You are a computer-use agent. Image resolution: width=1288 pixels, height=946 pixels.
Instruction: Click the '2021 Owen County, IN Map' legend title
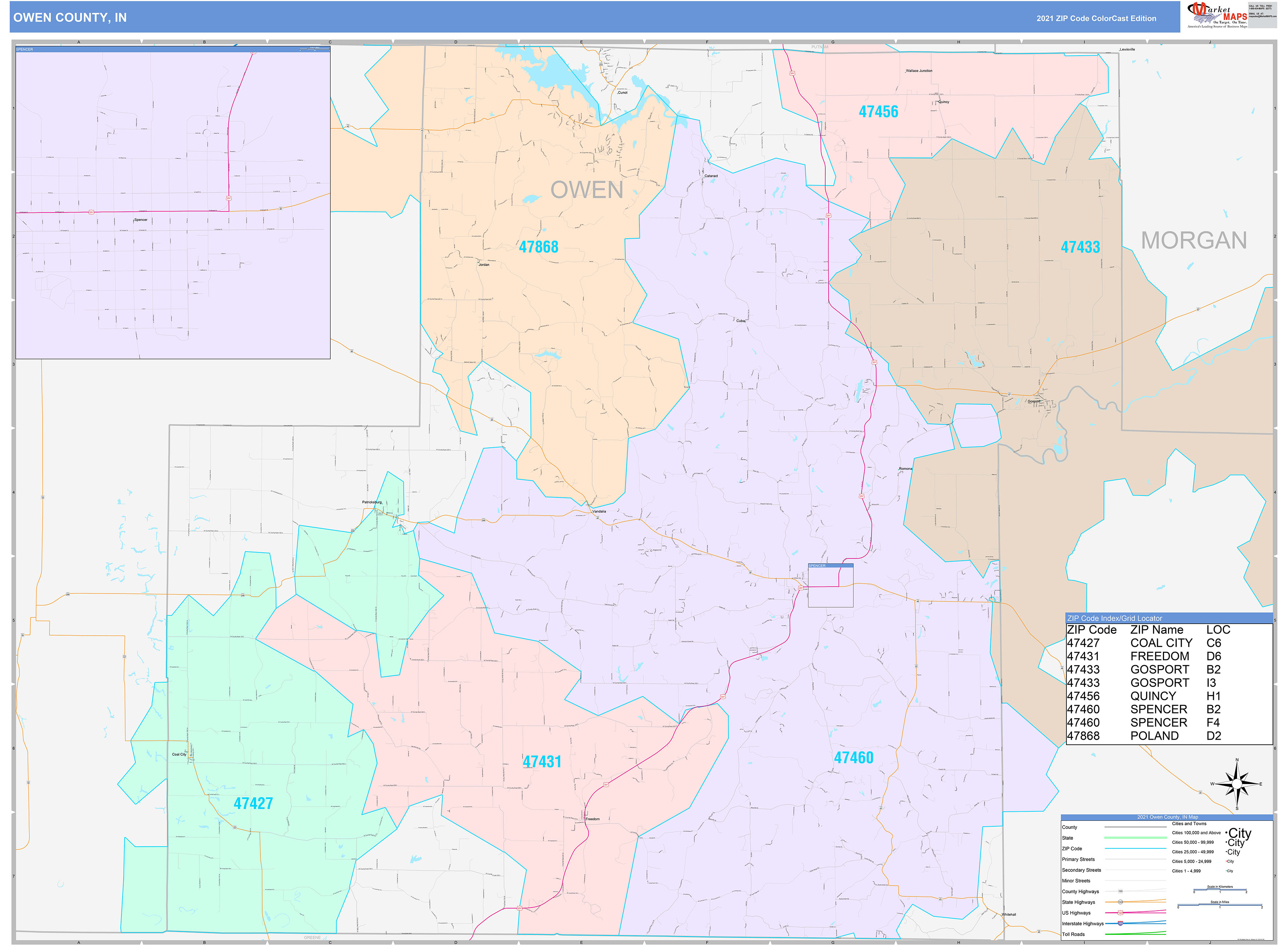(1168, 818)
